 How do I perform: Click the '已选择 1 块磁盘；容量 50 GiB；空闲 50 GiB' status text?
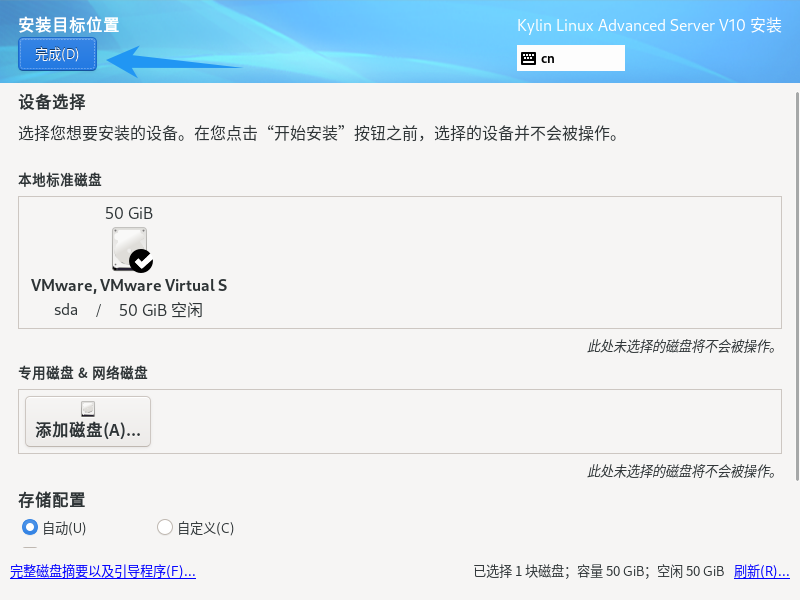pyautogui.click(x=599, y=571)
